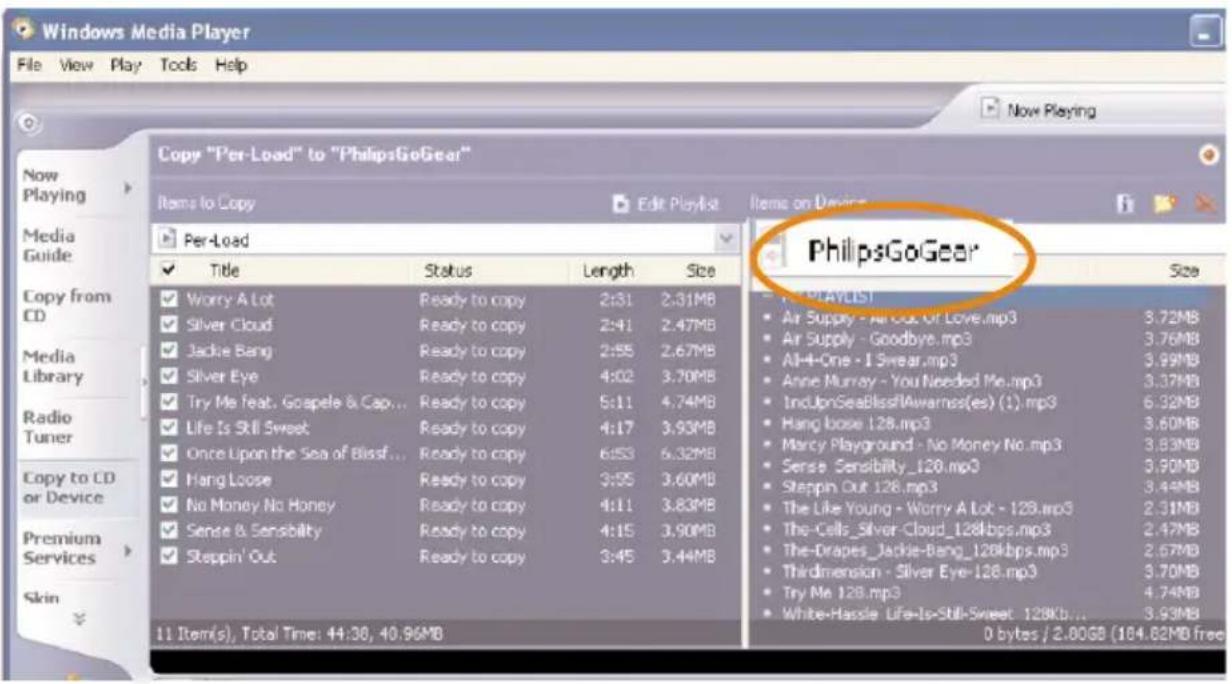Select Anne Murray - You Needed Me.mp3
The image size is (1232, 684).
click(x=912, y=381)
